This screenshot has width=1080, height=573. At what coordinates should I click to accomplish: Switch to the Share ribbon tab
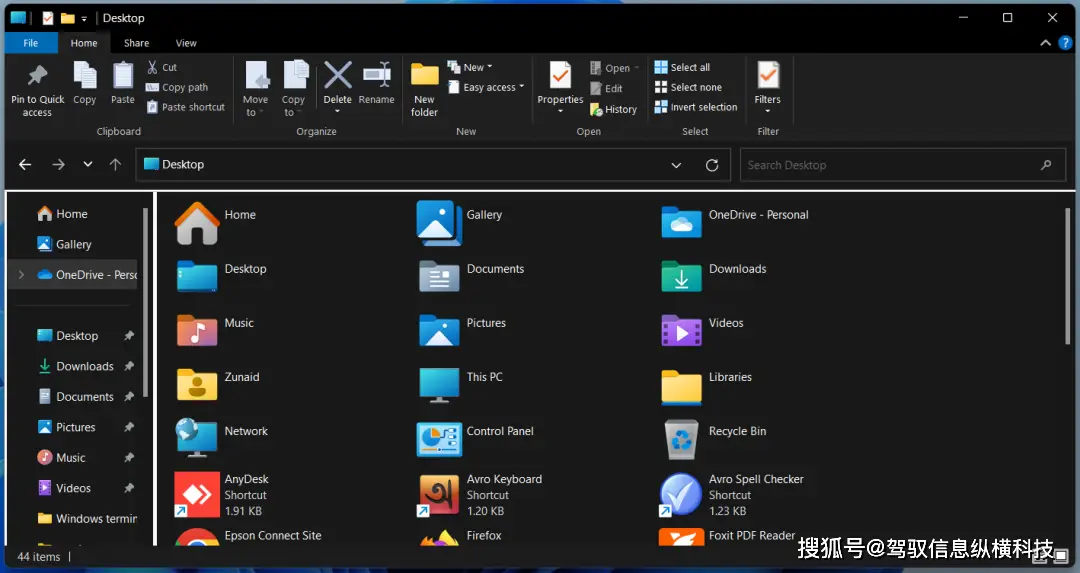[136, 43]
